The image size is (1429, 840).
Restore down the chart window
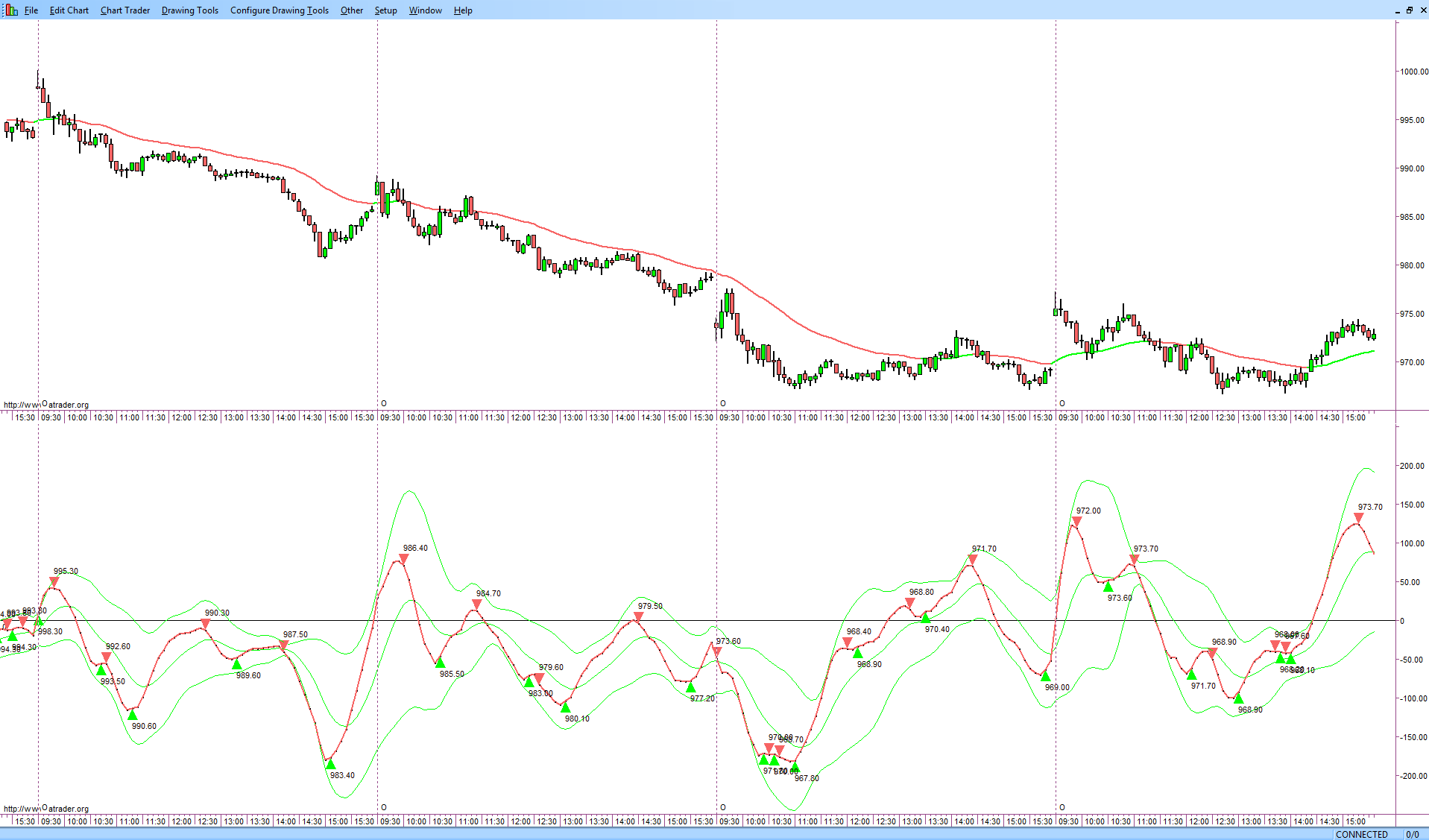coord(1409,10)
